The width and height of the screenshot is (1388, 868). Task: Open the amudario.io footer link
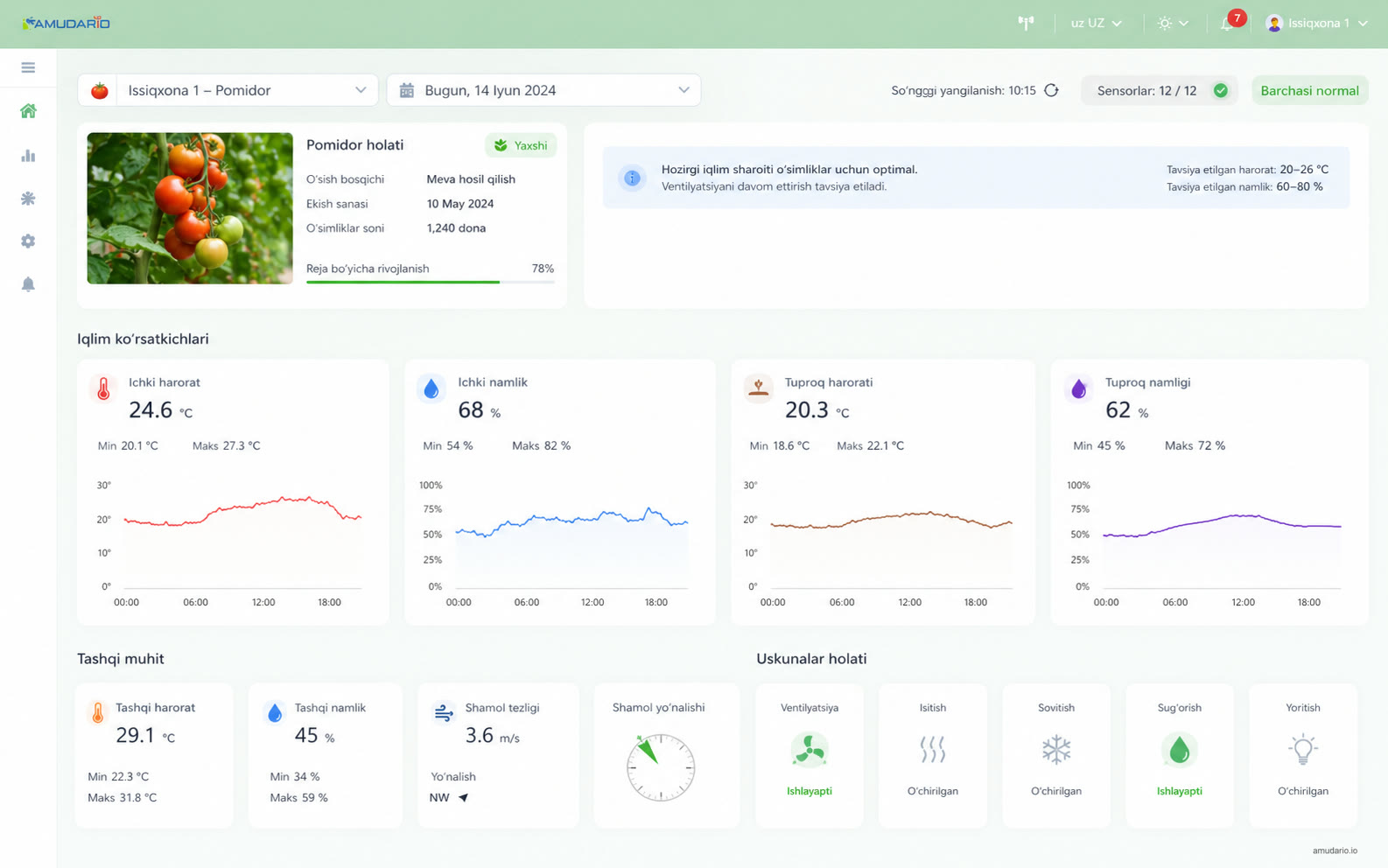[x=1335, y=850]
